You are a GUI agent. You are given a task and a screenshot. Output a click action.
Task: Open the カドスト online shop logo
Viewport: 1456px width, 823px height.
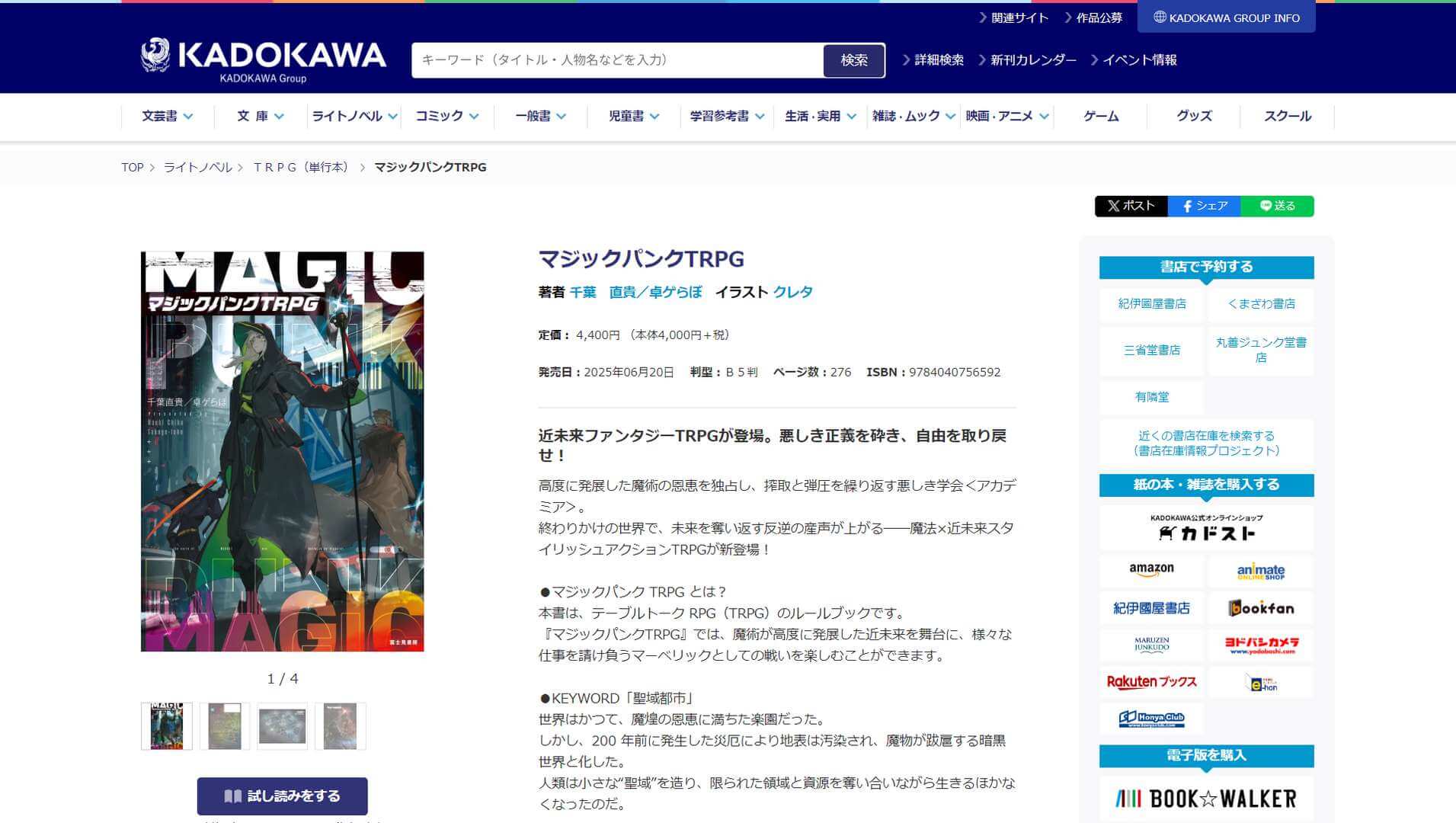(1206, 527)
